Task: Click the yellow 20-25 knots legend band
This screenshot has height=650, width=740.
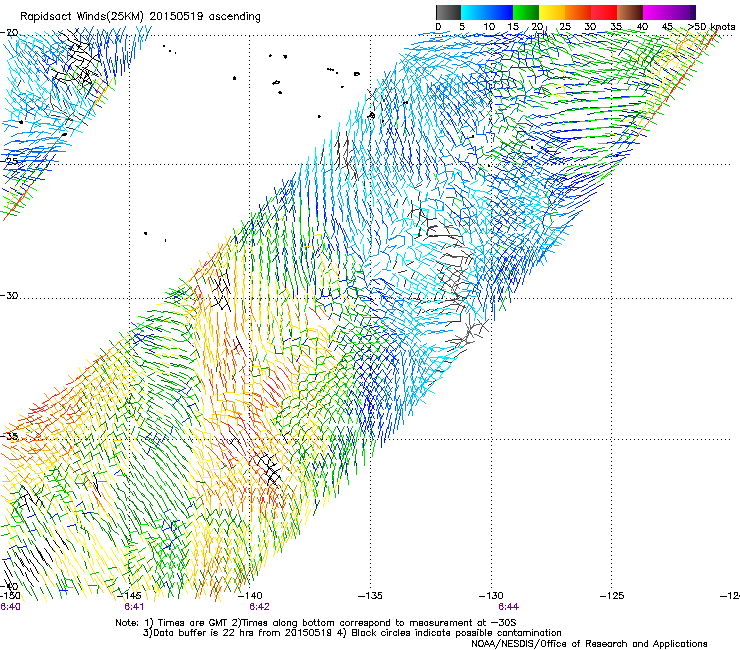Action: pyautogui.click(x=552, y=12)
